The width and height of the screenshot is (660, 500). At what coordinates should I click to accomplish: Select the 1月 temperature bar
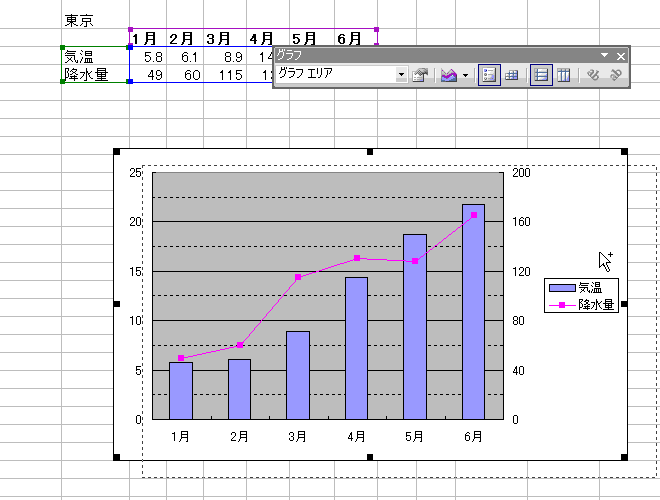tap(181, 391)
